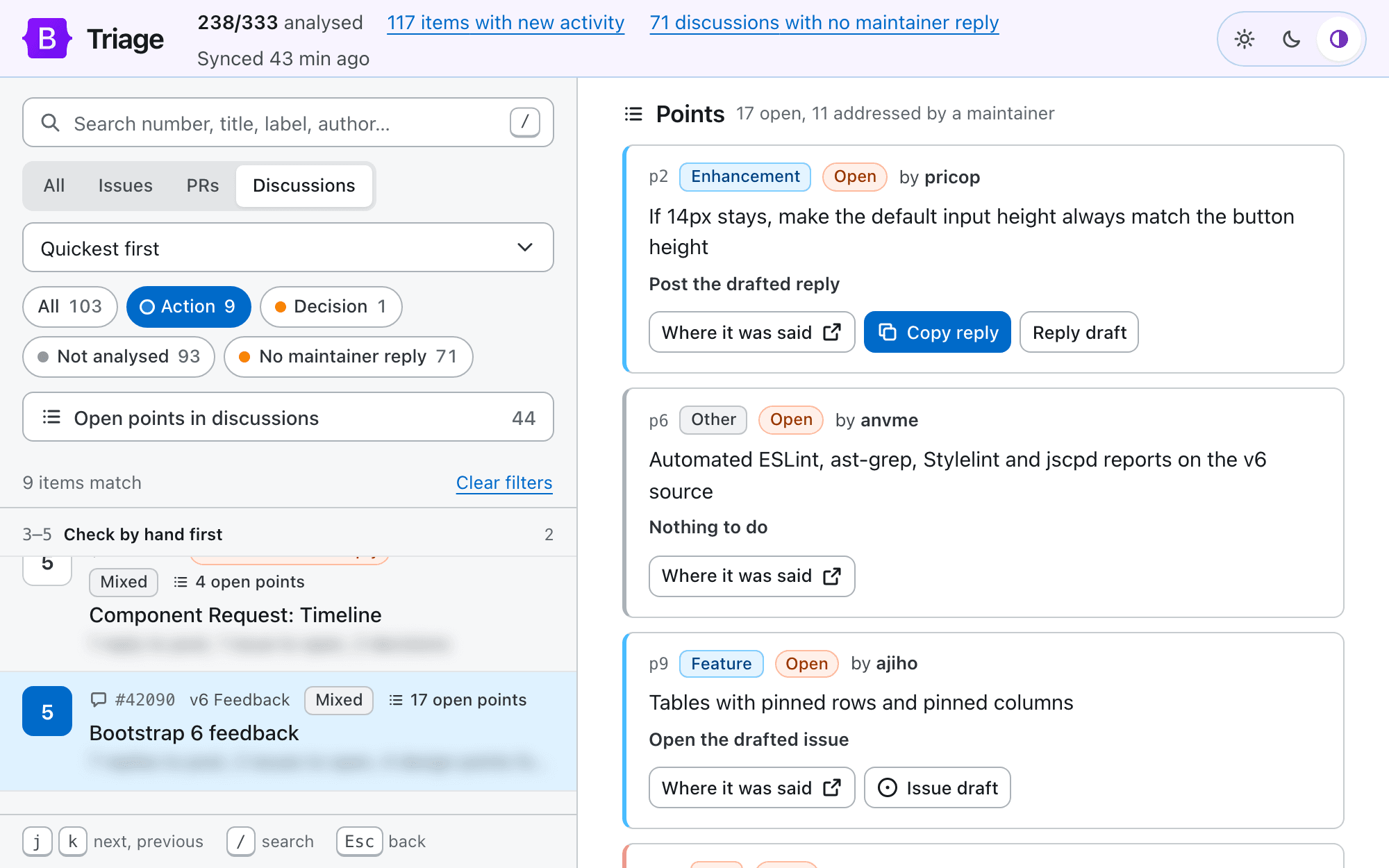
Task: Select the PRs tab
Action: click(203, 185)
